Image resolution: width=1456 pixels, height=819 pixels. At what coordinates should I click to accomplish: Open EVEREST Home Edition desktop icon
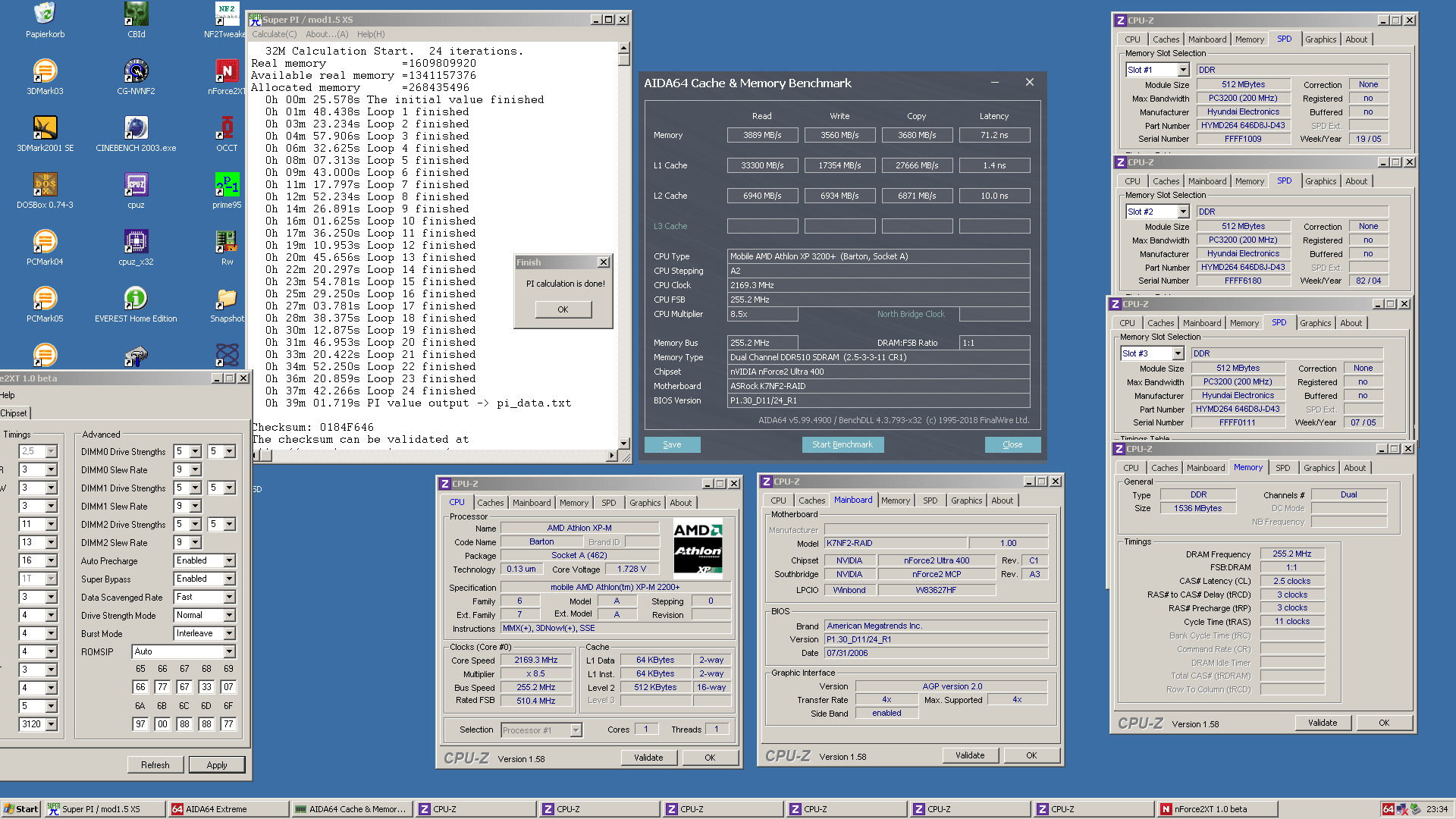tap(136, 305)
